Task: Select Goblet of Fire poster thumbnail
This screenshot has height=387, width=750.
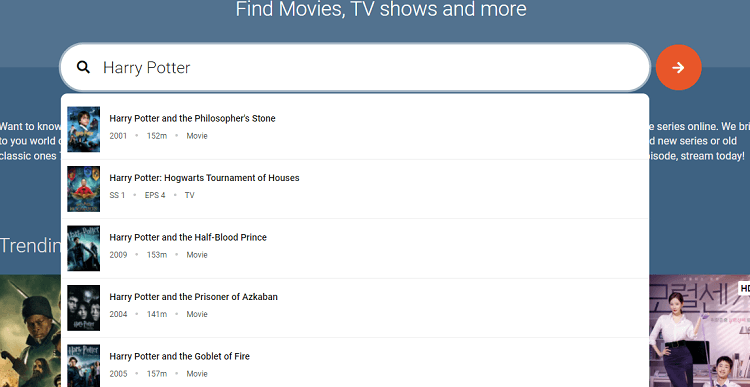Action: [84, 365]
